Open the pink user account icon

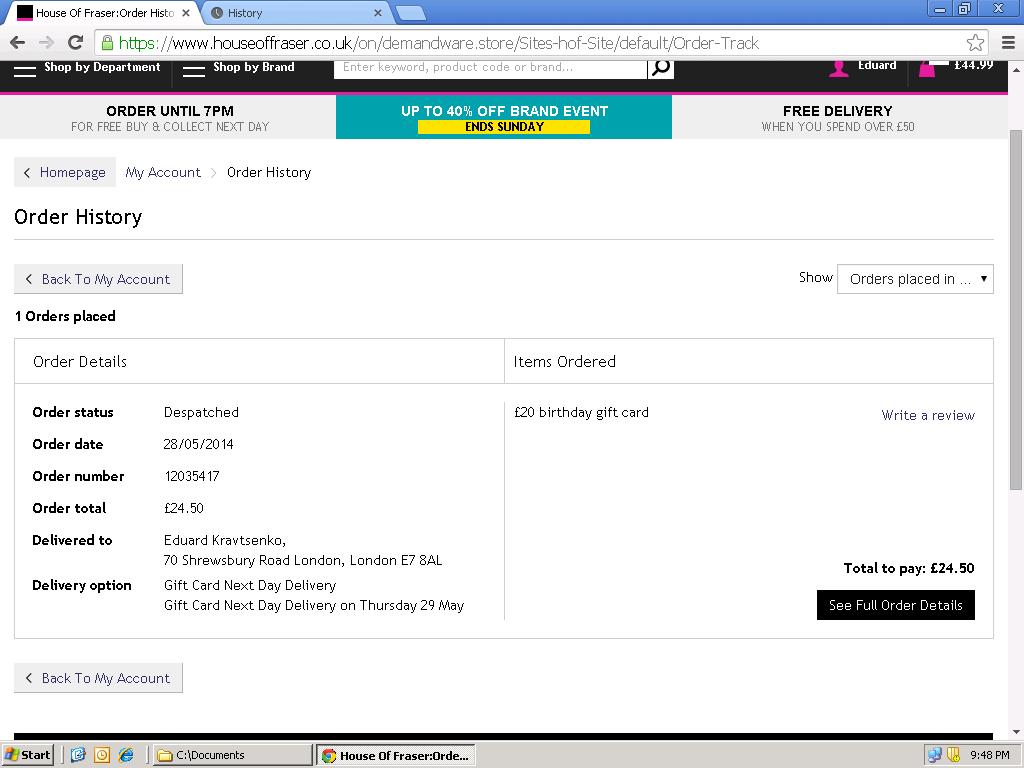point(839,68)
